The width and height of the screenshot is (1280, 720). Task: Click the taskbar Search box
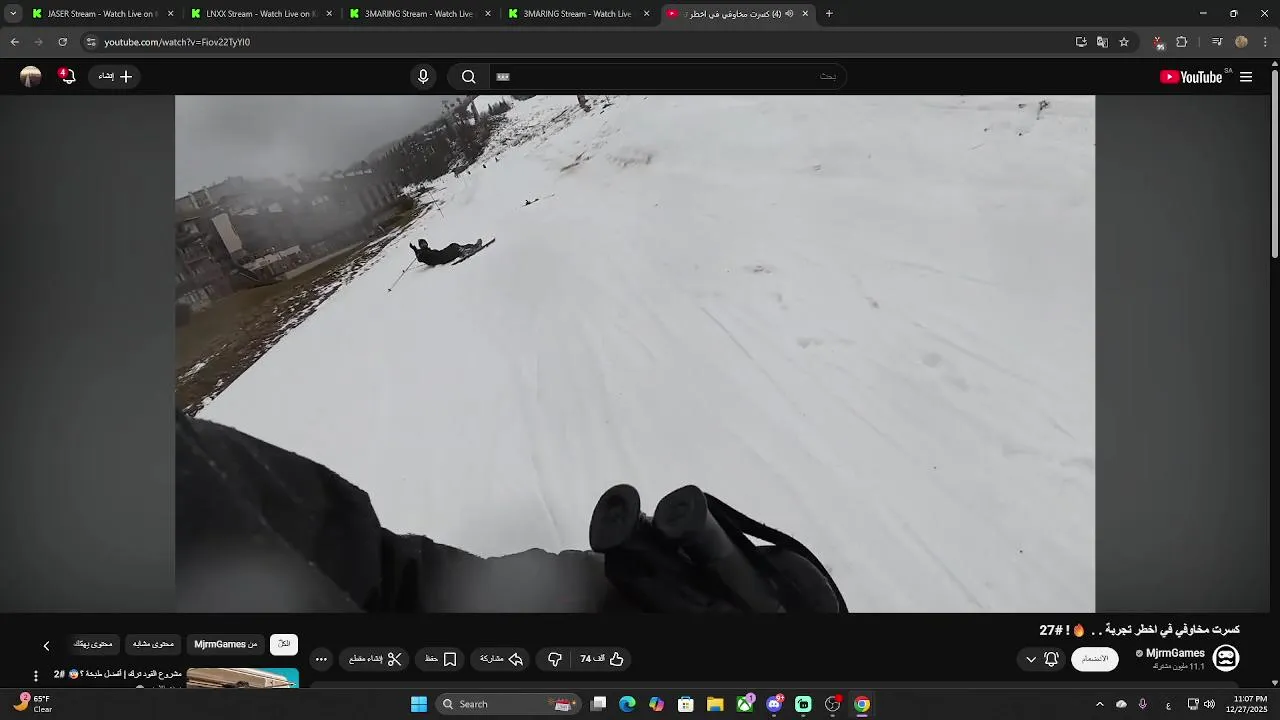(x=509, y=704)
